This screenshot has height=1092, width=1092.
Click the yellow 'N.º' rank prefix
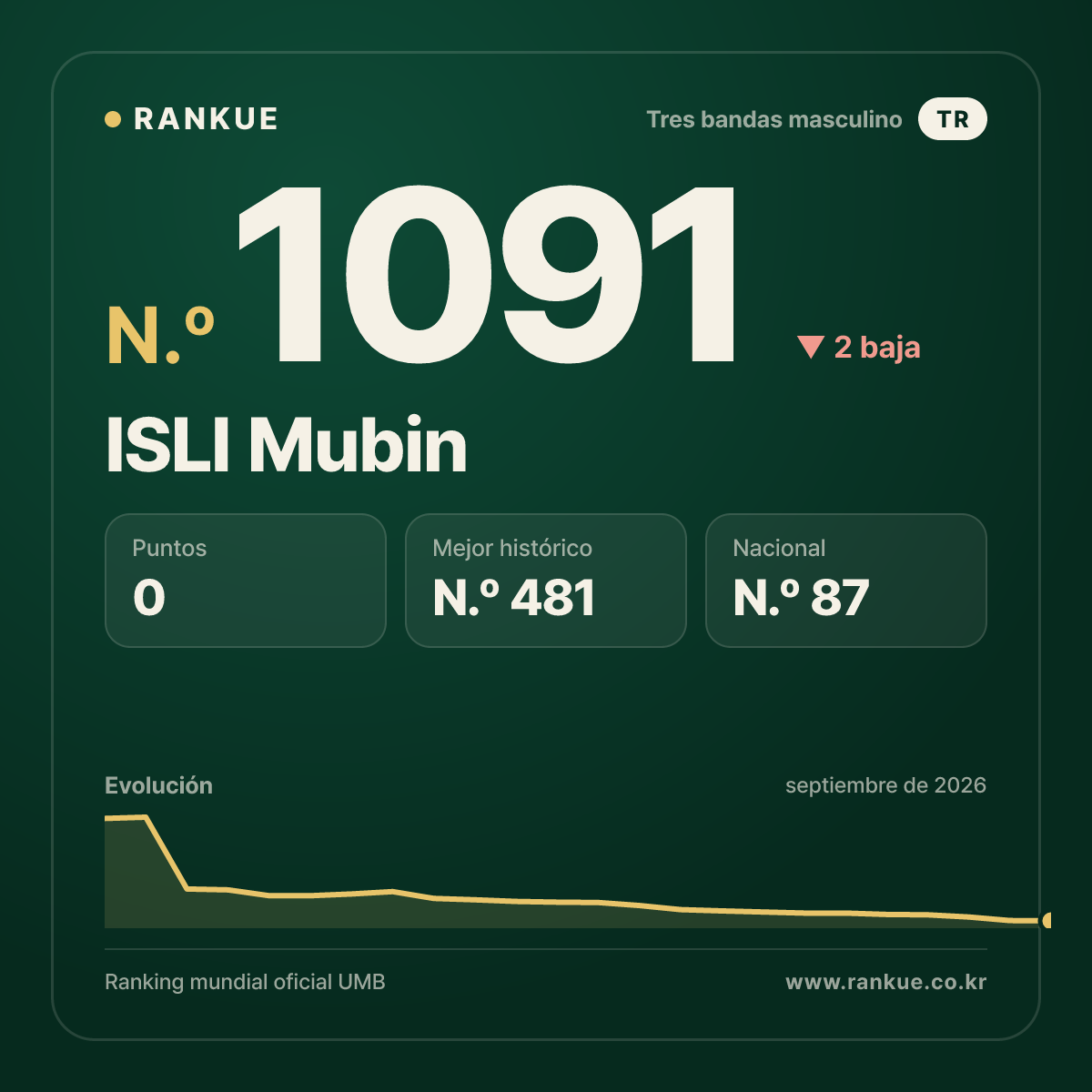coord(160,335)
